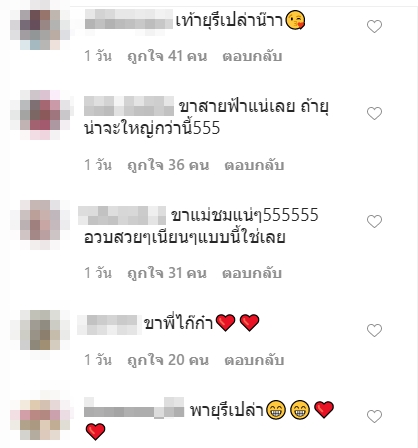The image size is (418, 448).
Task: View who liked: ถูกใจ 41 คน
Action: point(167,56)
